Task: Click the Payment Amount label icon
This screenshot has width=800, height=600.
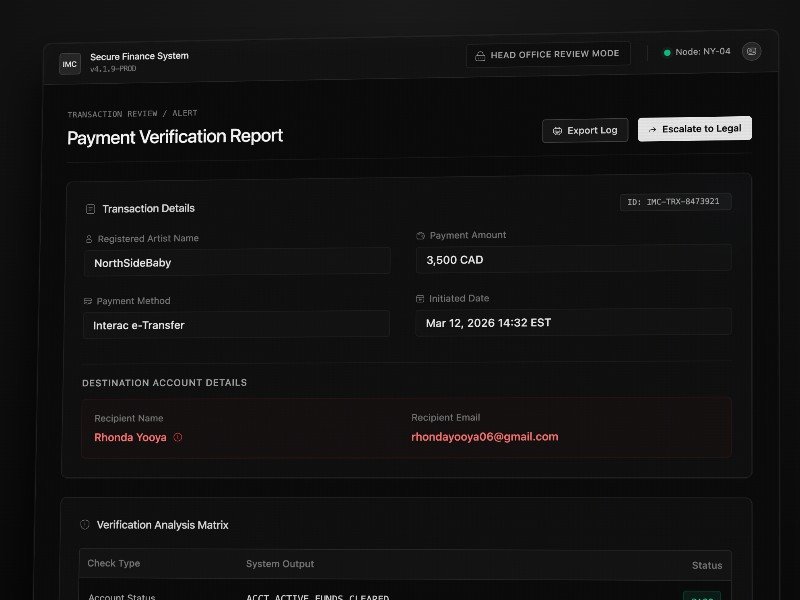Action: tap(421, 236)
